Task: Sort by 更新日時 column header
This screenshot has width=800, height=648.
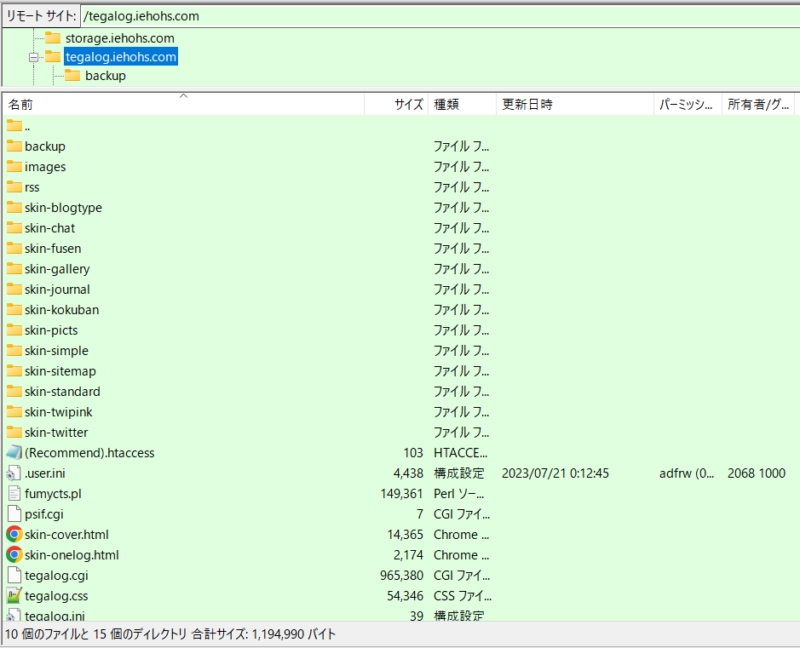Action: pos(575,104)
